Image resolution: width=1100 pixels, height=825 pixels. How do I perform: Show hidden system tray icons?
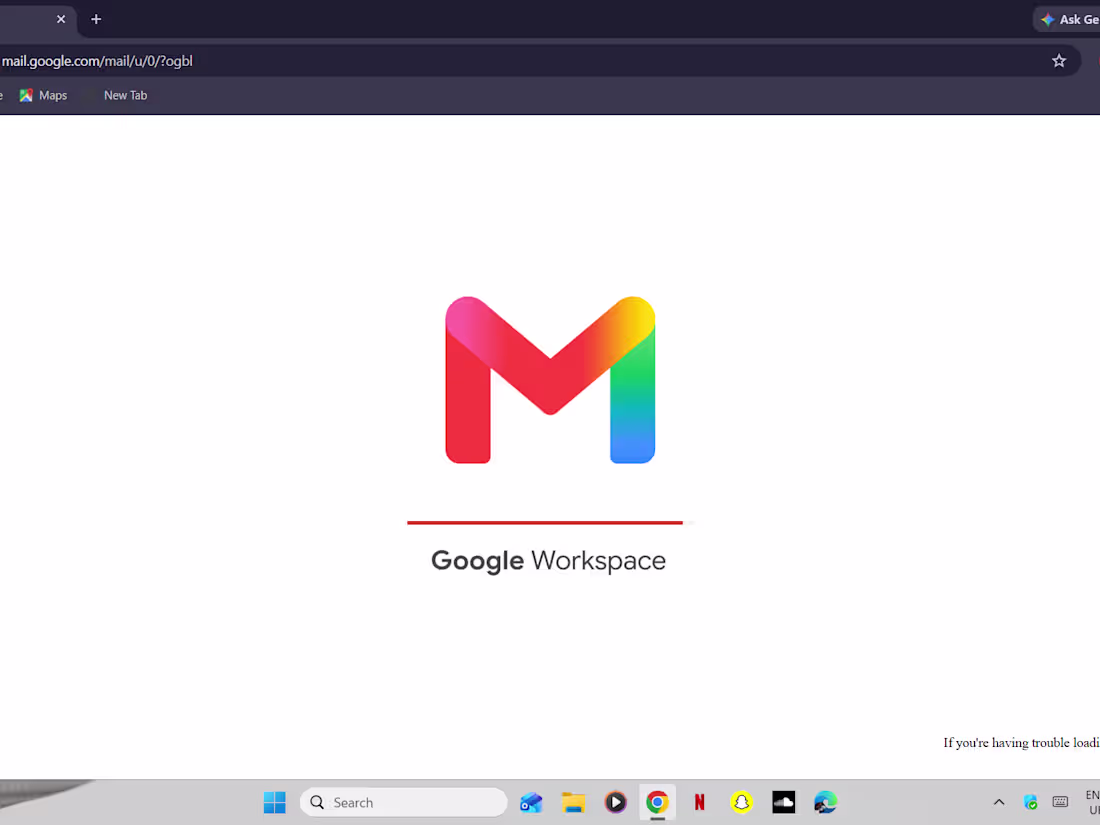(x=999, y=802)
